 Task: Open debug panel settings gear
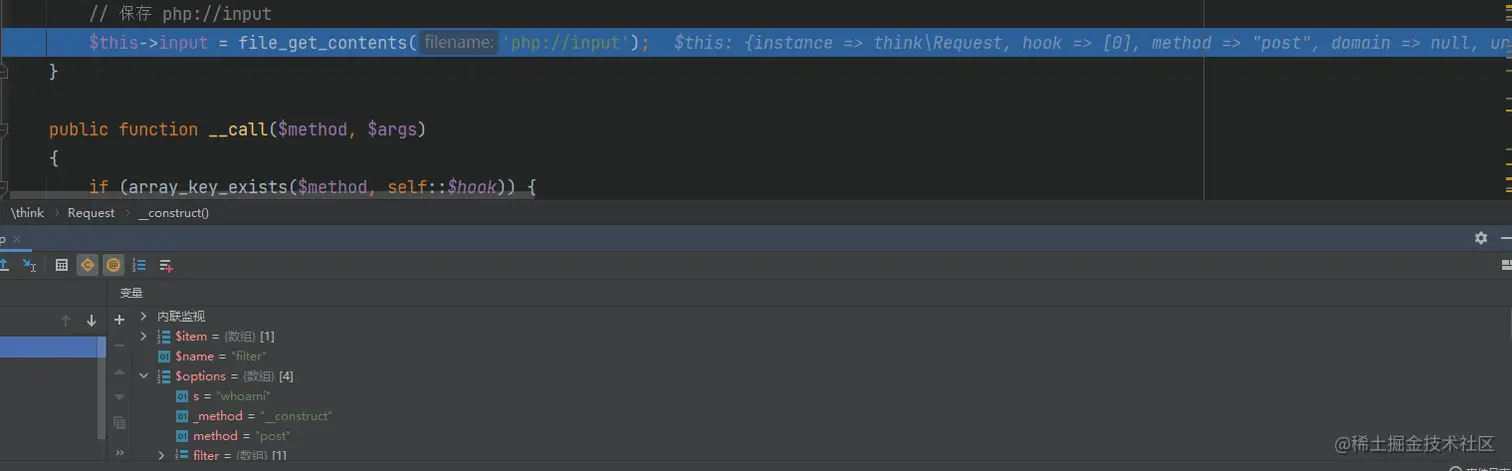[1481, 238]
